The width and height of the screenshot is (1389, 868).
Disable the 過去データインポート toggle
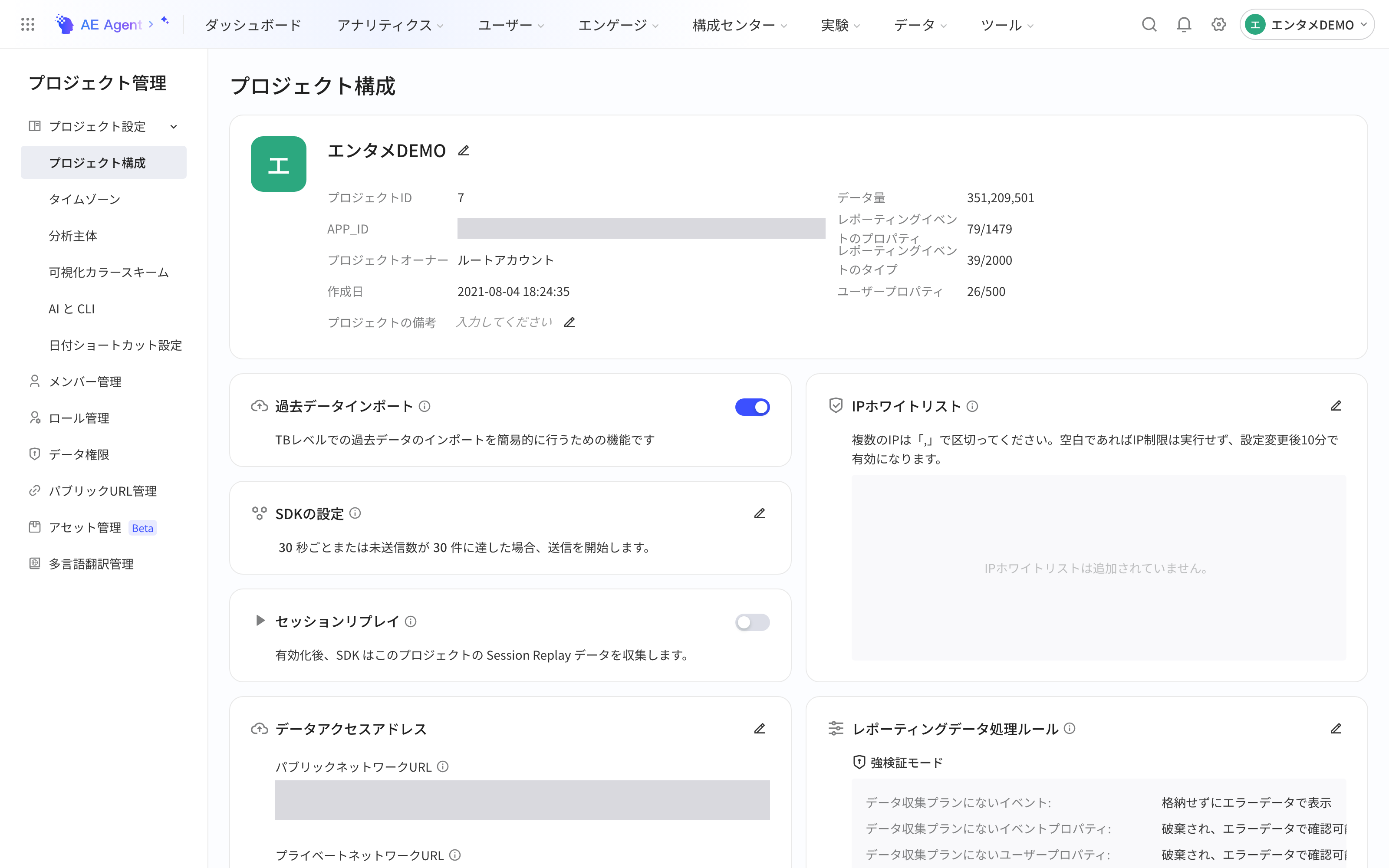(752, 407)
